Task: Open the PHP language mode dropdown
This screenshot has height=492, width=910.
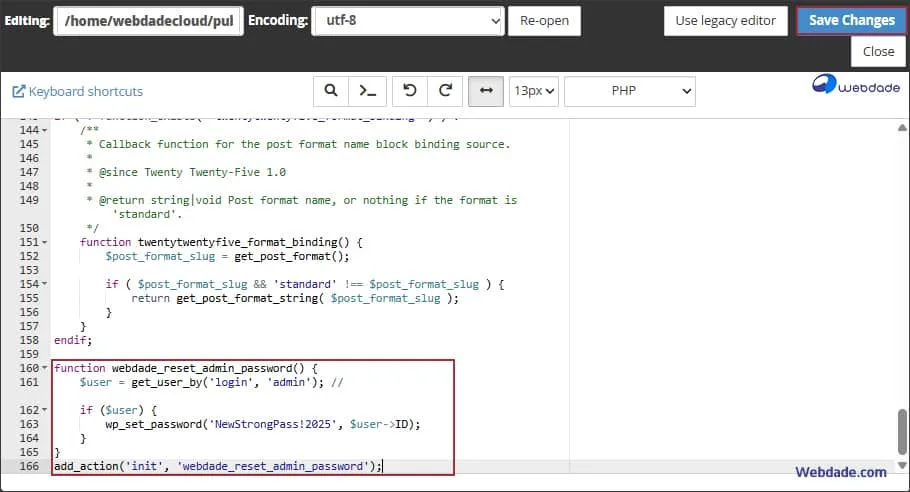Action: [629, 91]
